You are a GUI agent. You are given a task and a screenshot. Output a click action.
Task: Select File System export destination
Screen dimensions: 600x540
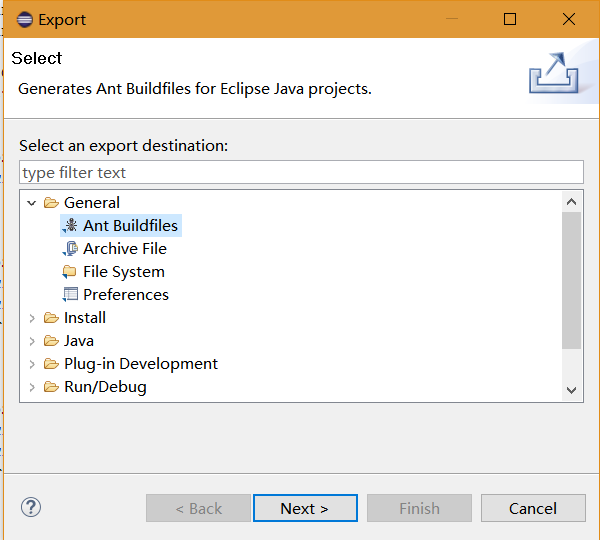124,272
